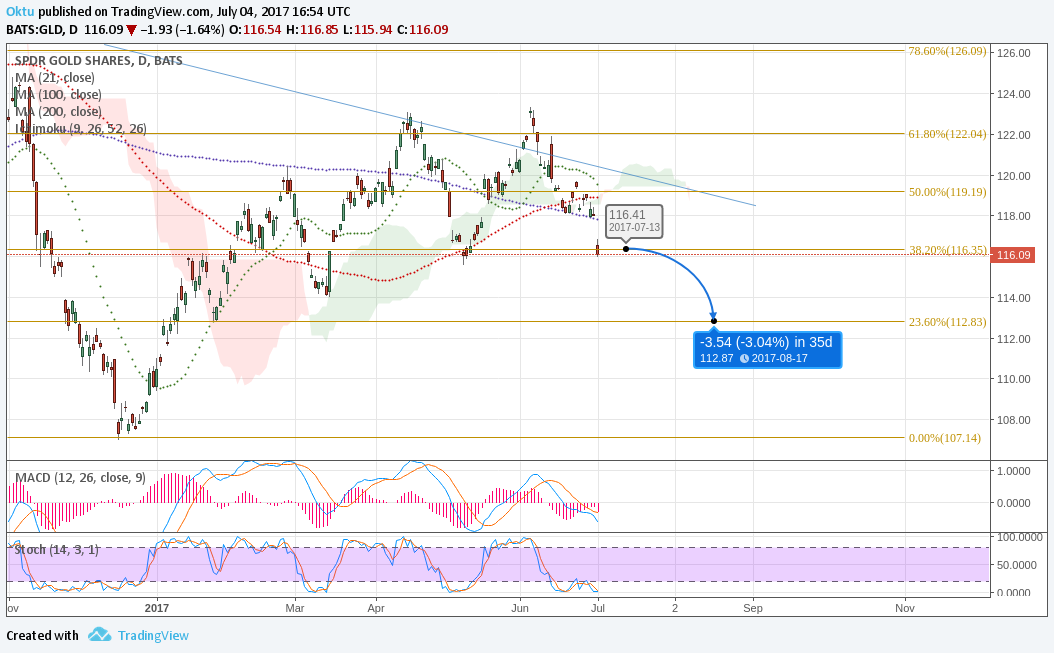The width and height of the screenshot is (1054, 653).
Task: Click the 2017 label on the time axis
Action: pos(157,608)
